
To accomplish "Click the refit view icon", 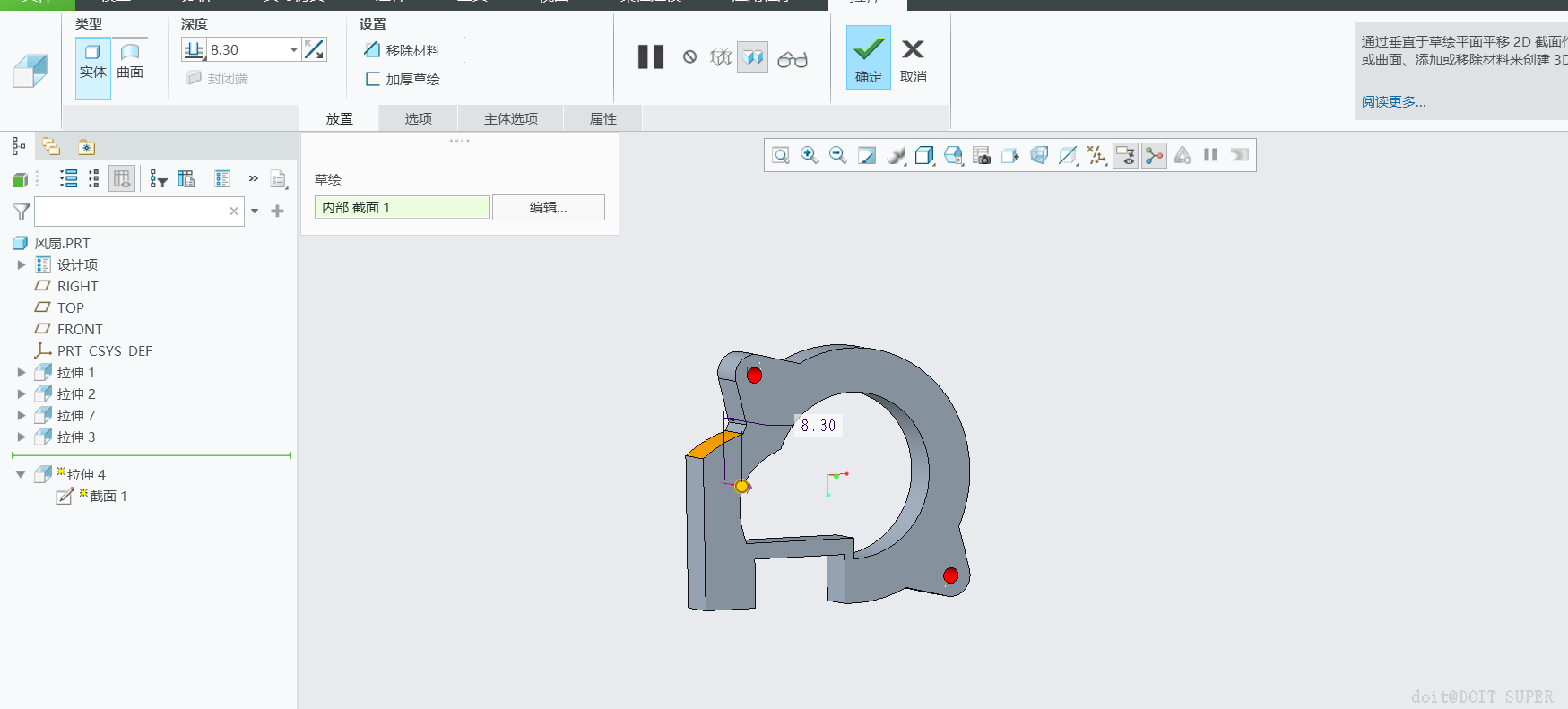I will pos(780,155).
